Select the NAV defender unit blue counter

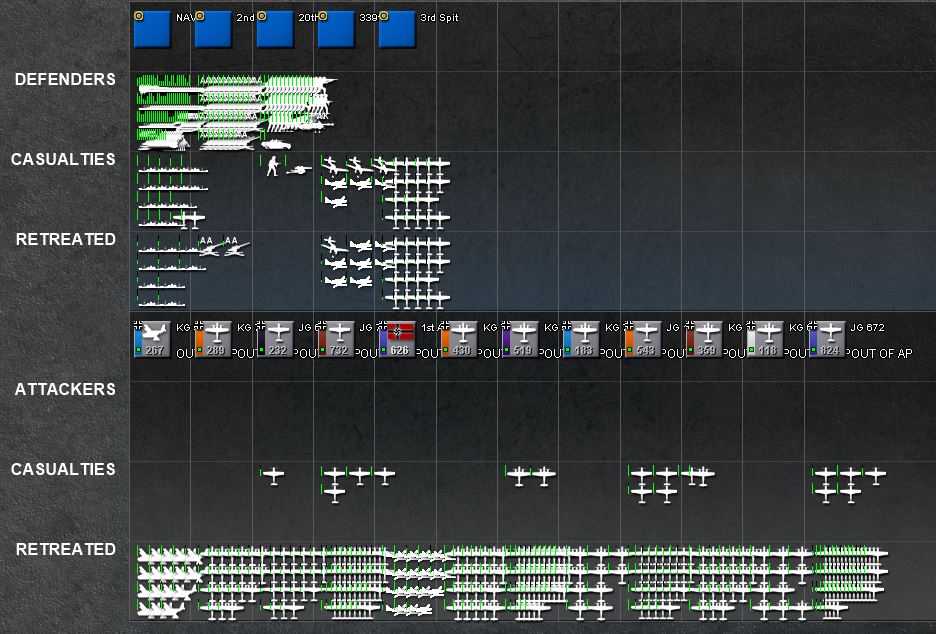click(152, 29)
